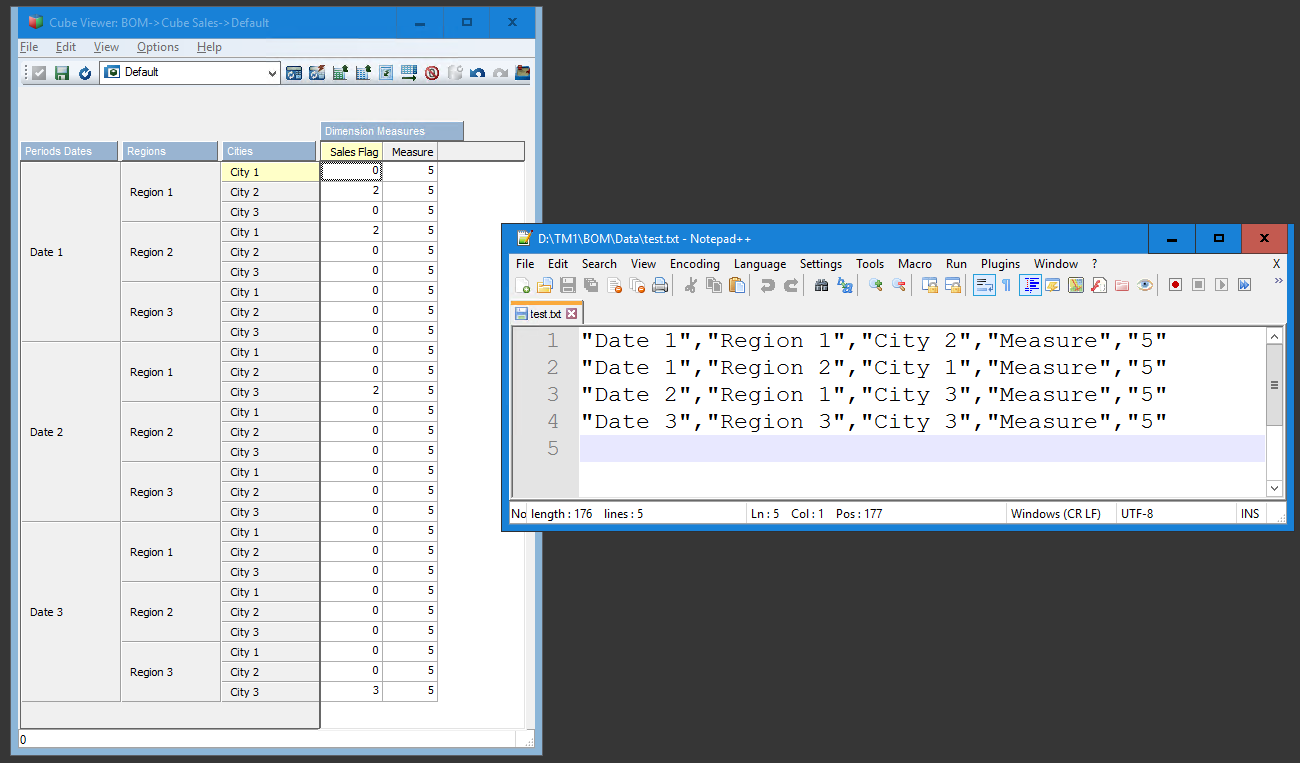Click the Open file icon in Notepad++
This screenshot has width=1300, height=763.
[x=544, y=285]
